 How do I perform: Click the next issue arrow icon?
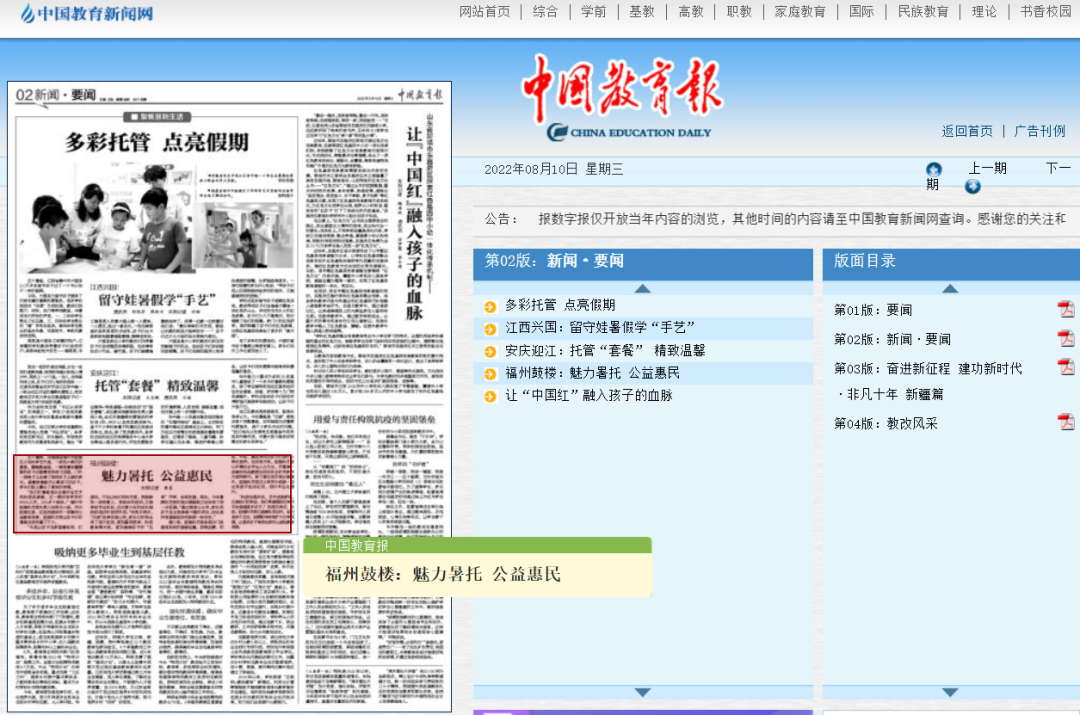(973, 186)
